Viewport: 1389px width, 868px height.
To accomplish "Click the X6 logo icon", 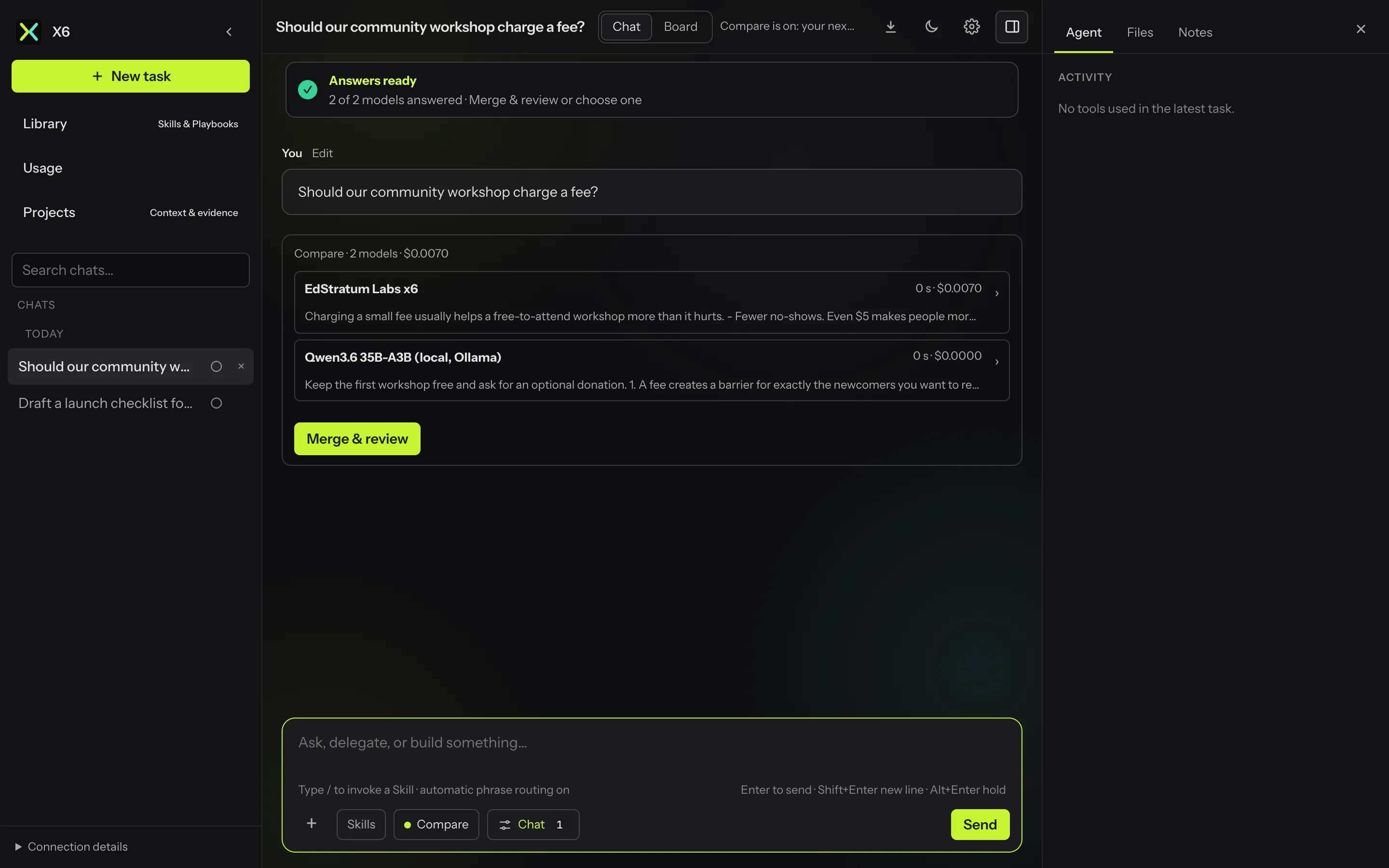I will (x=29, y=31).
